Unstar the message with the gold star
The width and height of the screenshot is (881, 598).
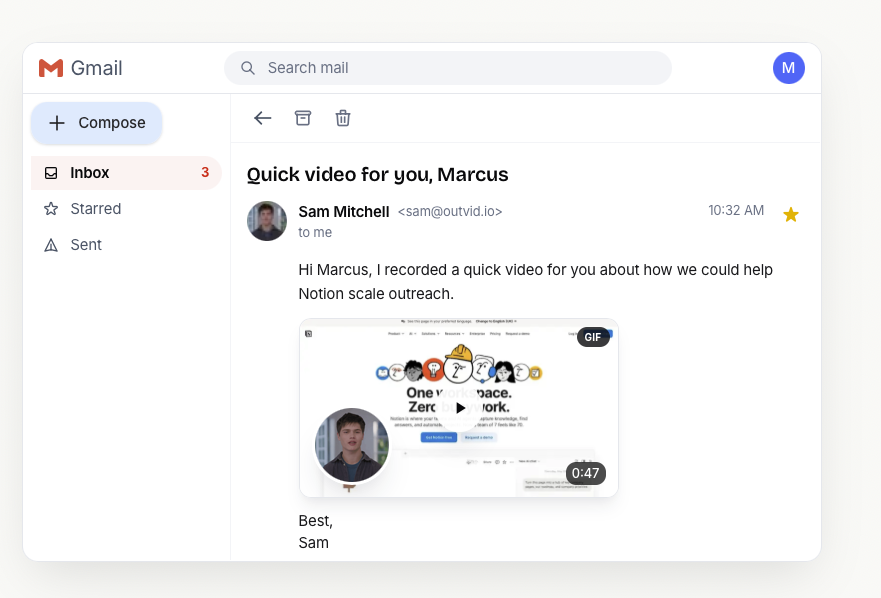(791, 214)
